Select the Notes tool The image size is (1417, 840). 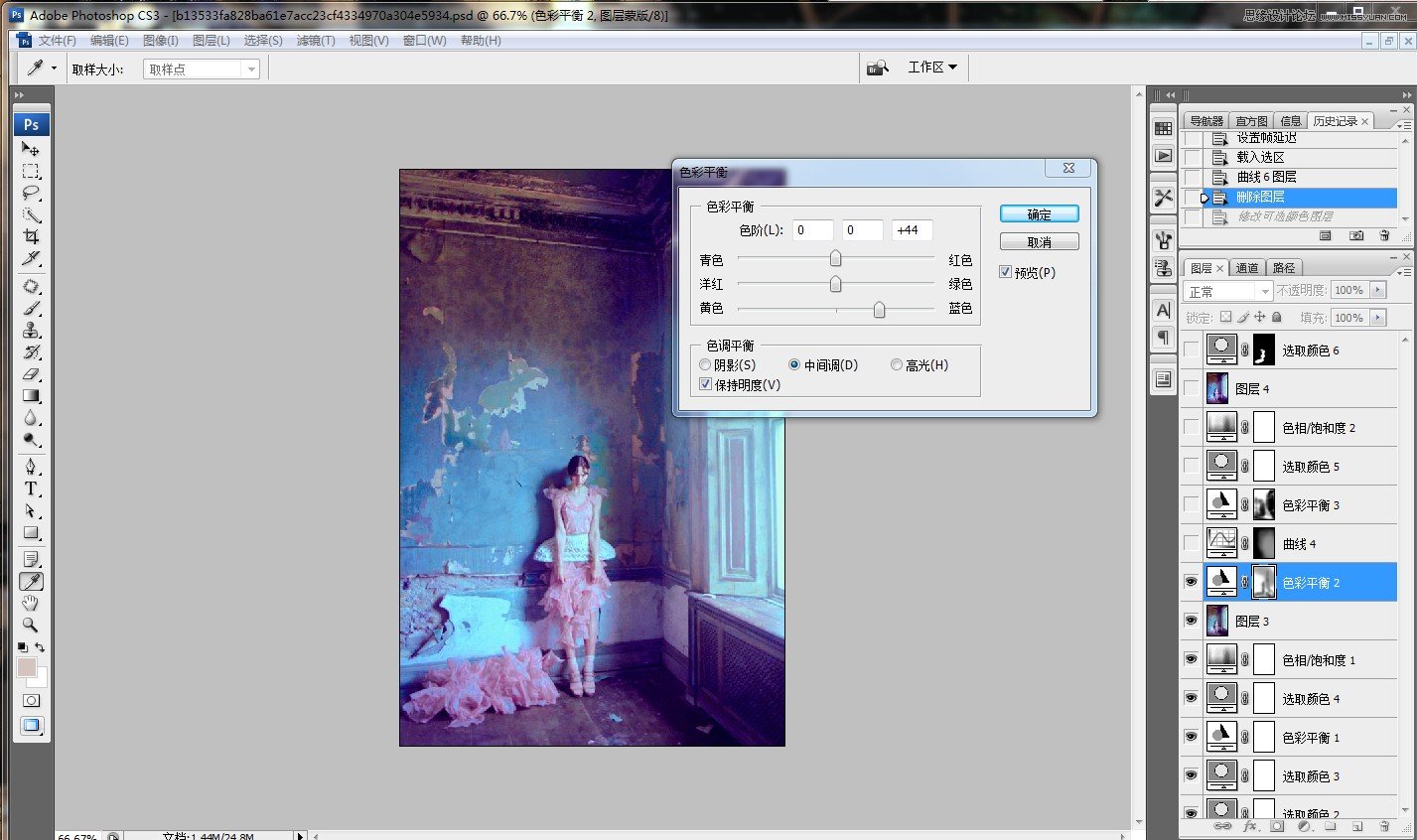[x=31, y=559]
